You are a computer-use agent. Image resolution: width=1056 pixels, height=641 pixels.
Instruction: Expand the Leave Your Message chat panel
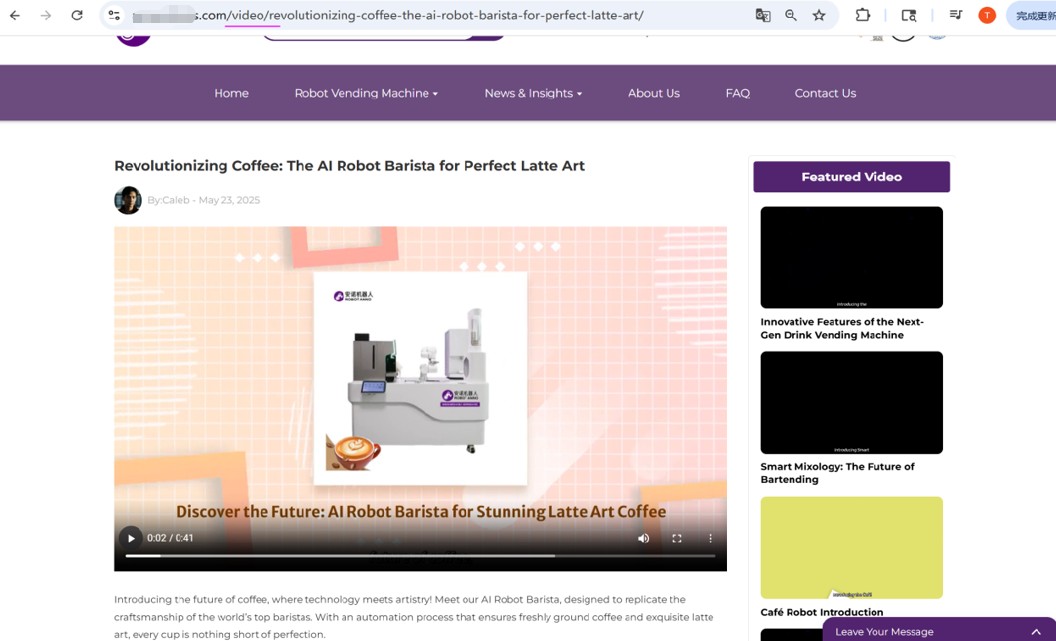pos(1035,631)
